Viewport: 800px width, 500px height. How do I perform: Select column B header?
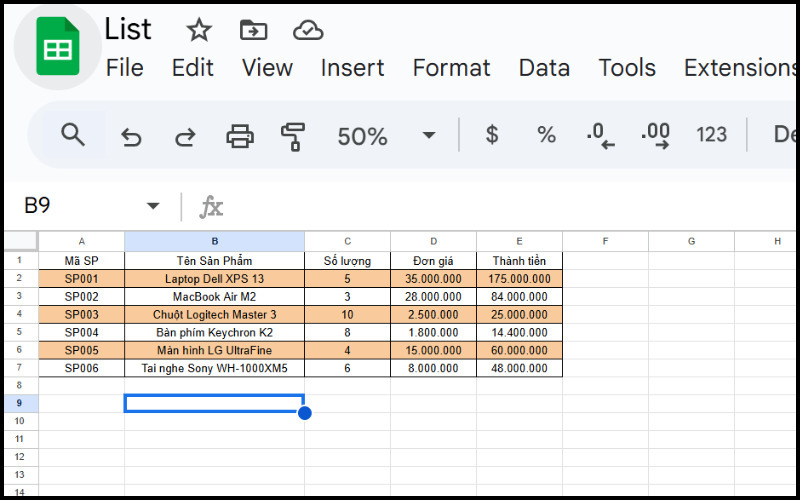pos(214,241)
